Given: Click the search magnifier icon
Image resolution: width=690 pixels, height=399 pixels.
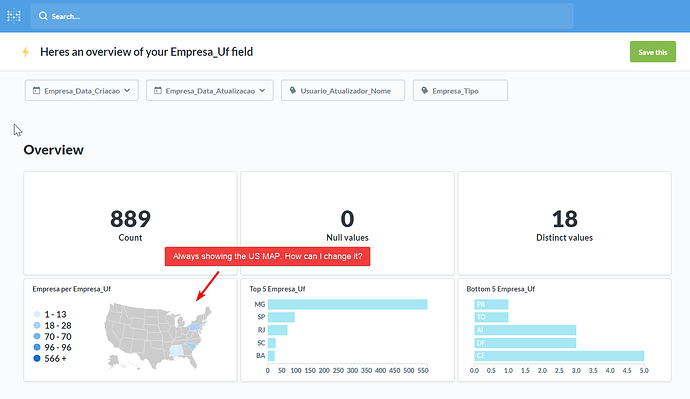Looking at the screenshot, I should [43, 16].
